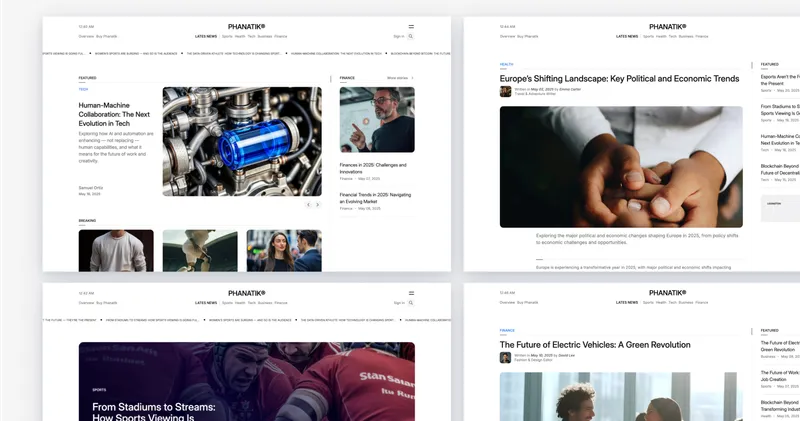This screenshot has height=421, width=800.
Task: Click the blue TECH category tag
Action: pyautogui.click(x=84, y=89)
